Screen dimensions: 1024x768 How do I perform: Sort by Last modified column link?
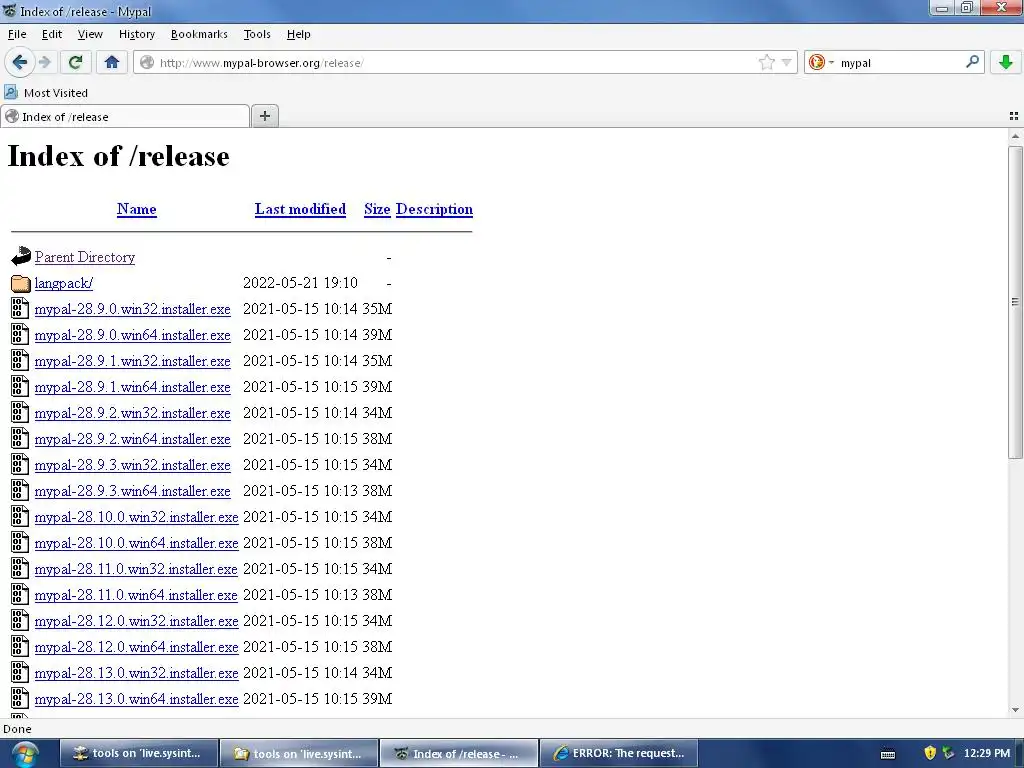click(300, 209)
